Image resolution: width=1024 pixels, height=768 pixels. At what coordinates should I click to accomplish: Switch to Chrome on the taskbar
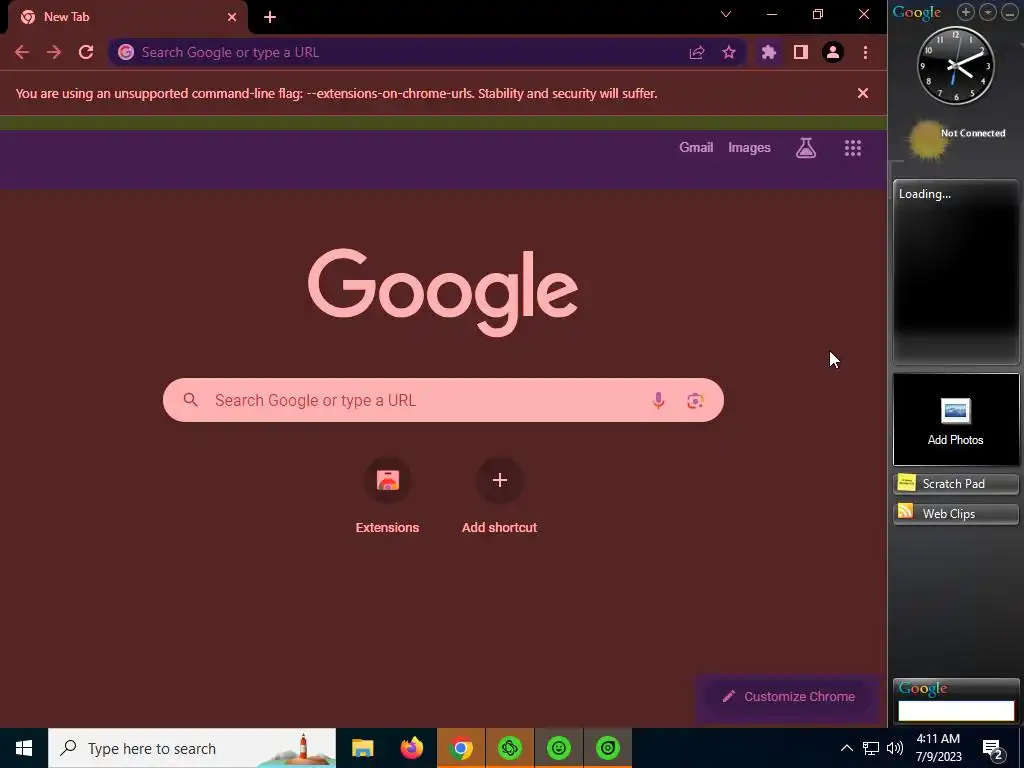pos(460,748)
